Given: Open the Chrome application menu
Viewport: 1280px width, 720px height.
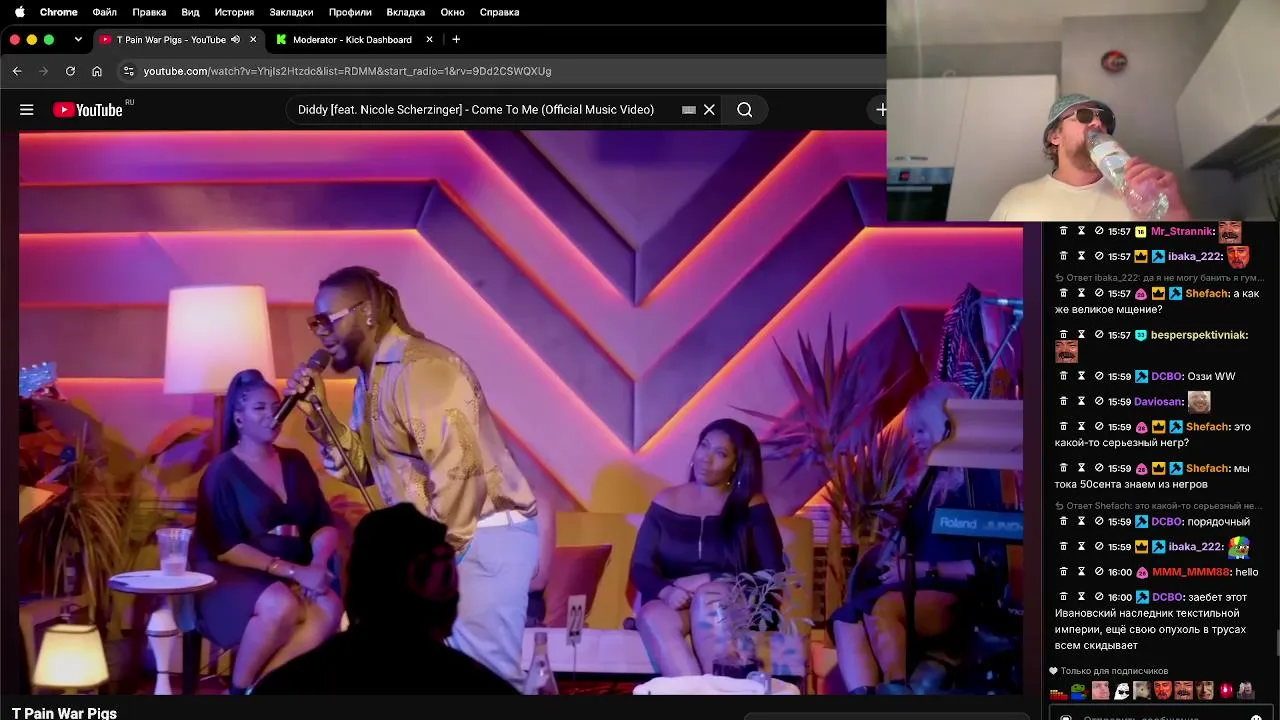Looking at the screenshot, I should (x=58, y=12).
